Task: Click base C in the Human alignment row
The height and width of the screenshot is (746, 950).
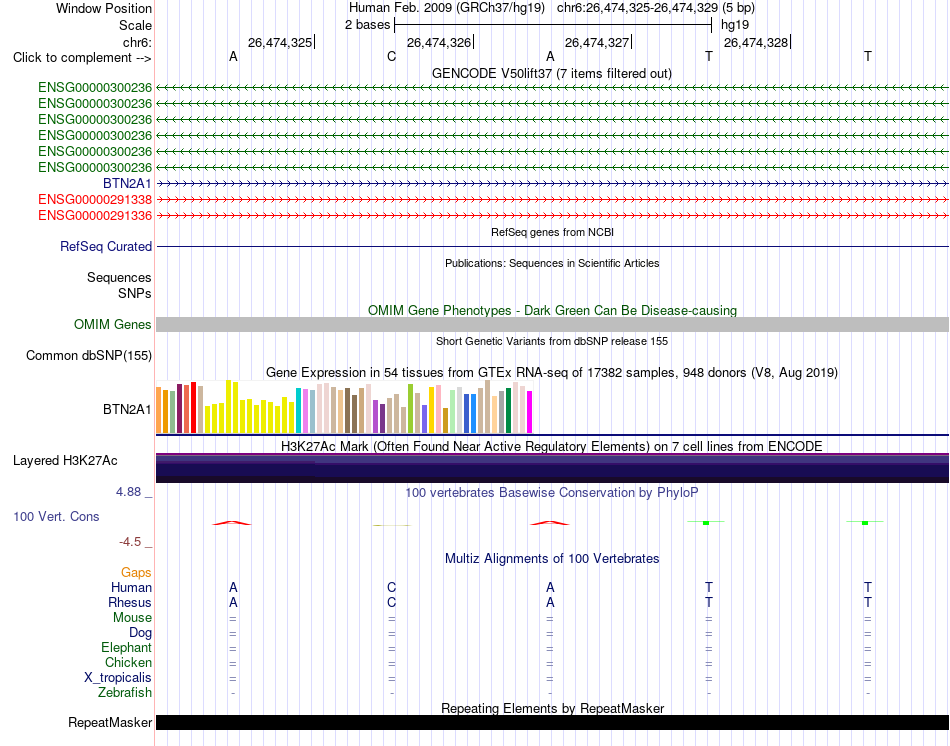Action: tap(391, 587)
